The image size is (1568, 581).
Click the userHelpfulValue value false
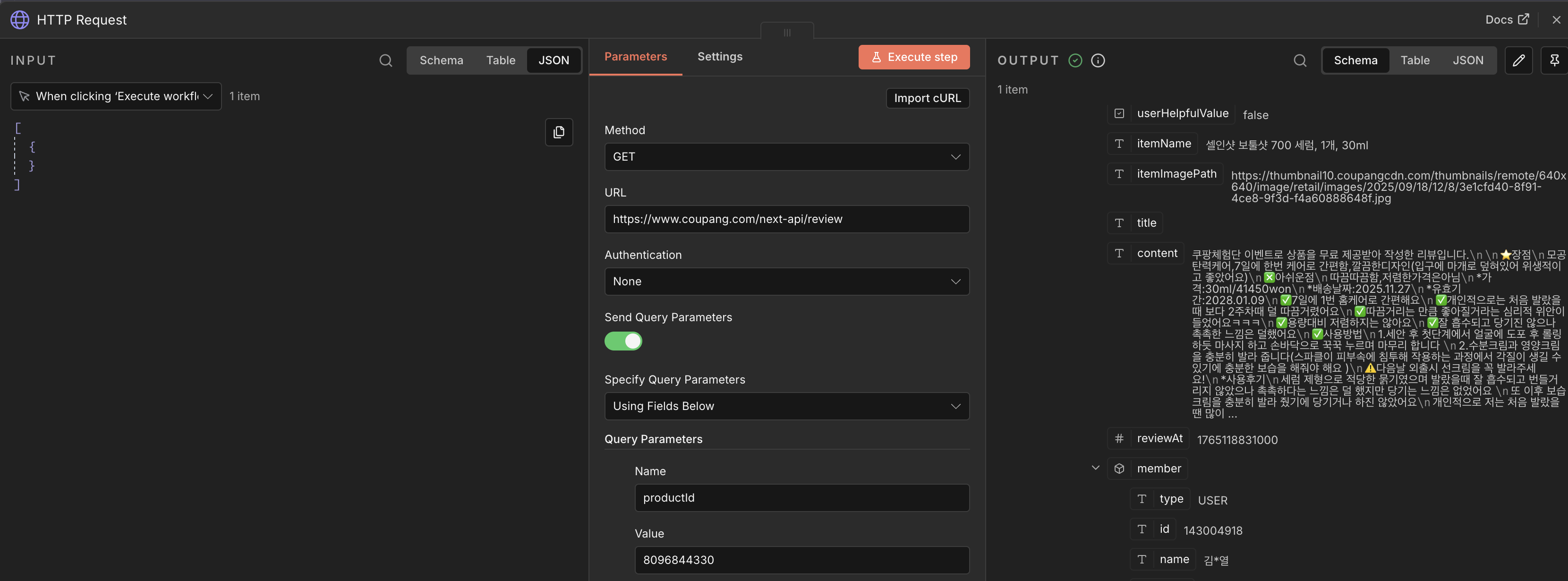click(x=1255, y=115)
